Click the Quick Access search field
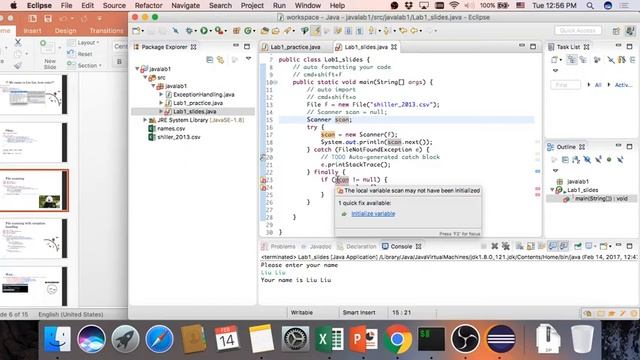The width and height of the screenshot is (640, 360). click(578, 31)
